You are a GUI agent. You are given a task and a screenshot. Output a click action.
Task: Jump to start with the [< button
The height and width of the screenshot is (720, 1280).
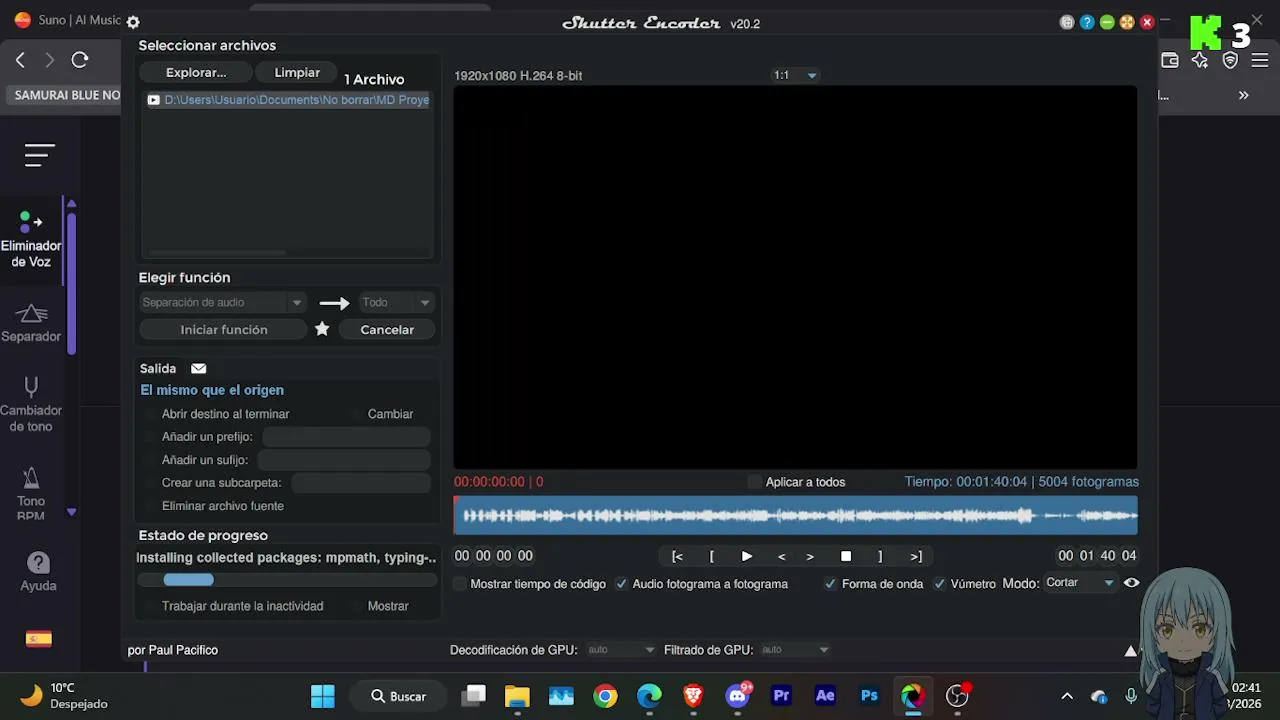point(677,556)
